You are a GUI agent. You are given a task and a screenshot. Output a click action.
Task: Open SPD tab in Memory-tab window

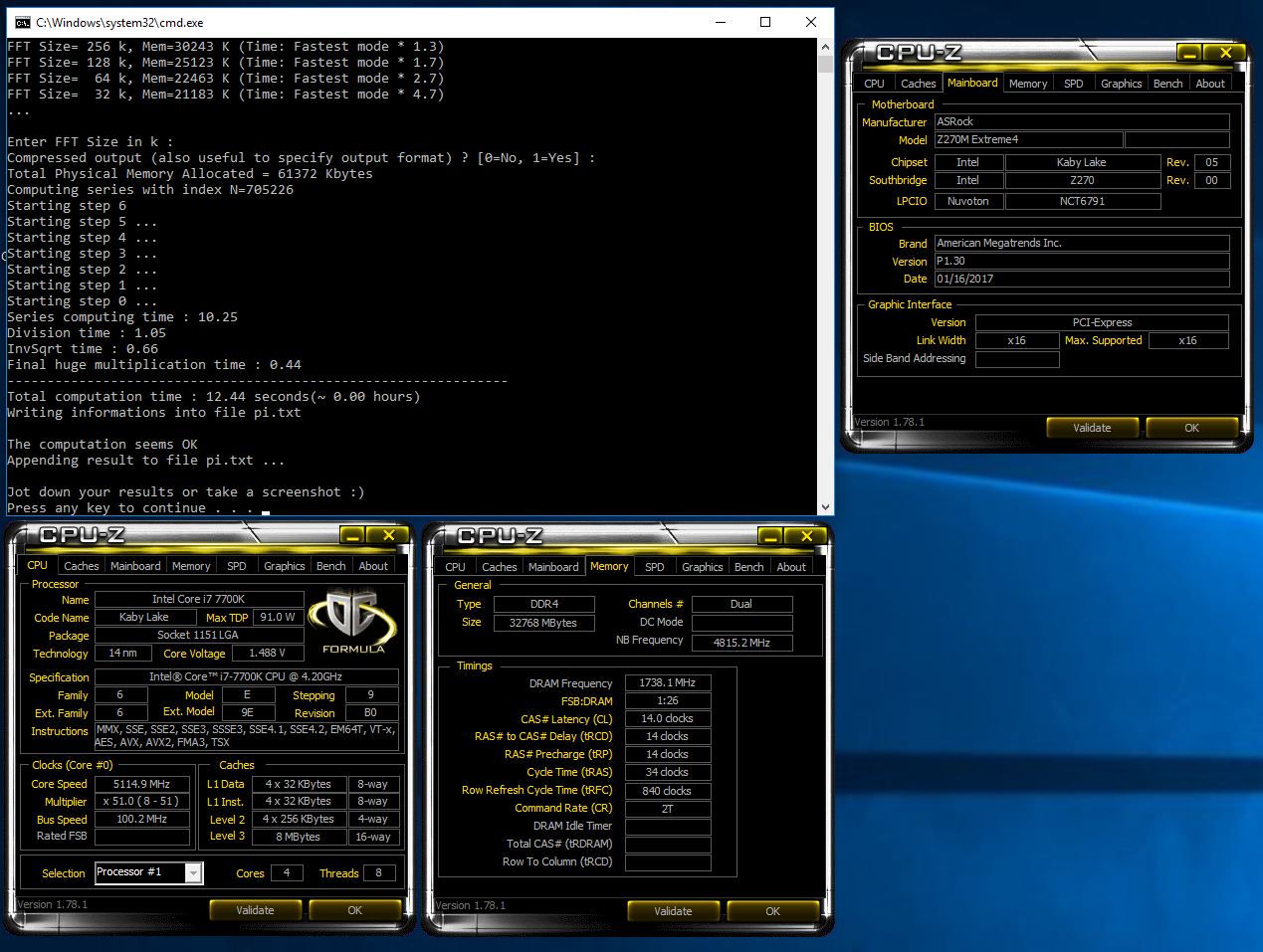[x=655, y=567]
